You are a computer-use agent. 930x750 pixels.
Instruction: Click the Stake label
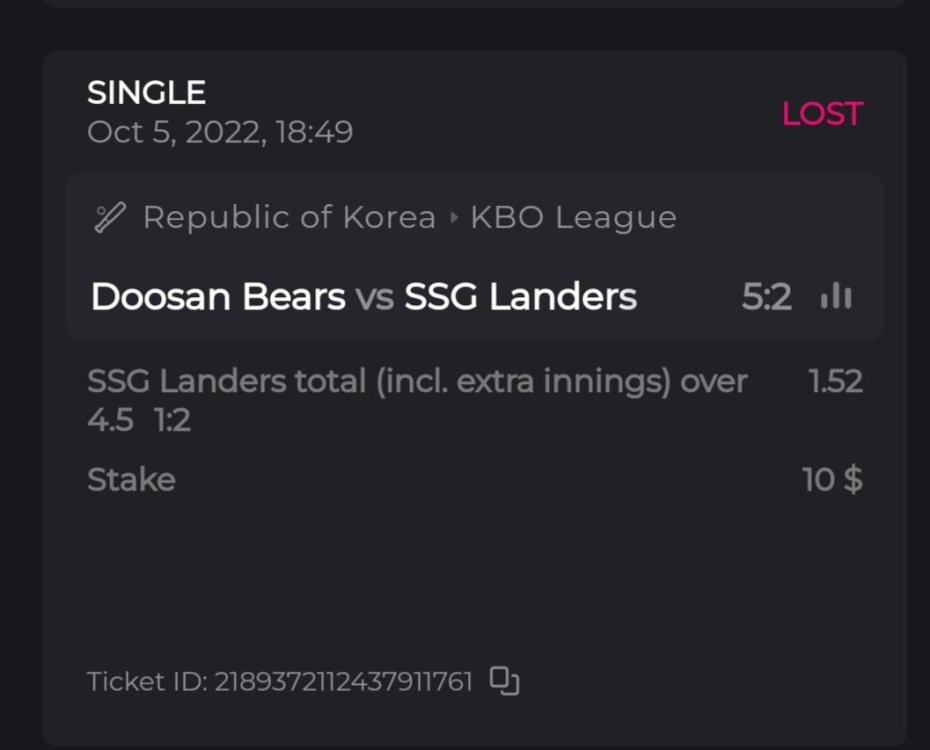[x=131, y=480]
